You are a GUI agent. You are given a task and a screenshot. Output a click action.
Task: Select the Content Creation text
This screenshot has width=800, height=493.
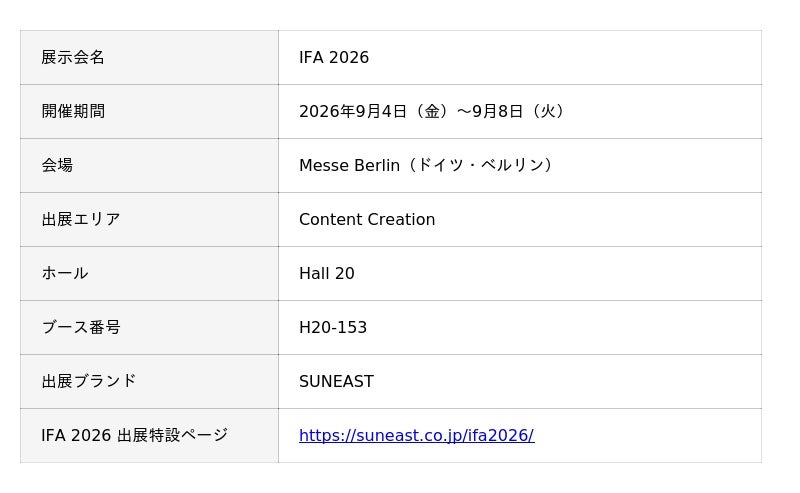[367, 219]
